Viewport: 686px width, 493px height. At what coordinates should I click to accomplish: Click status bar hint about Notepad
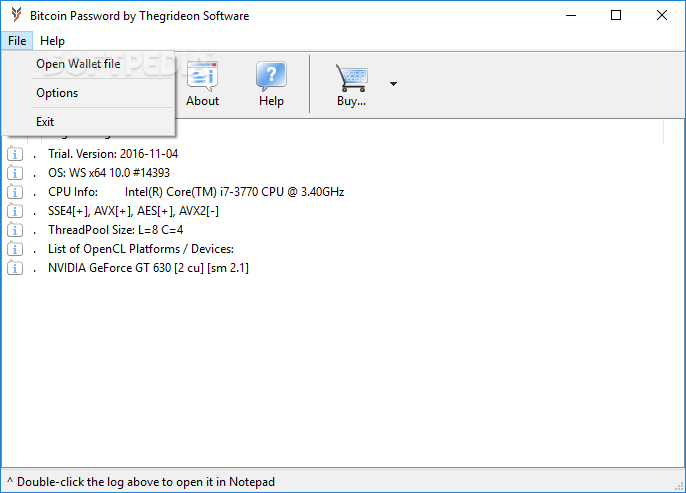point(141,482)
